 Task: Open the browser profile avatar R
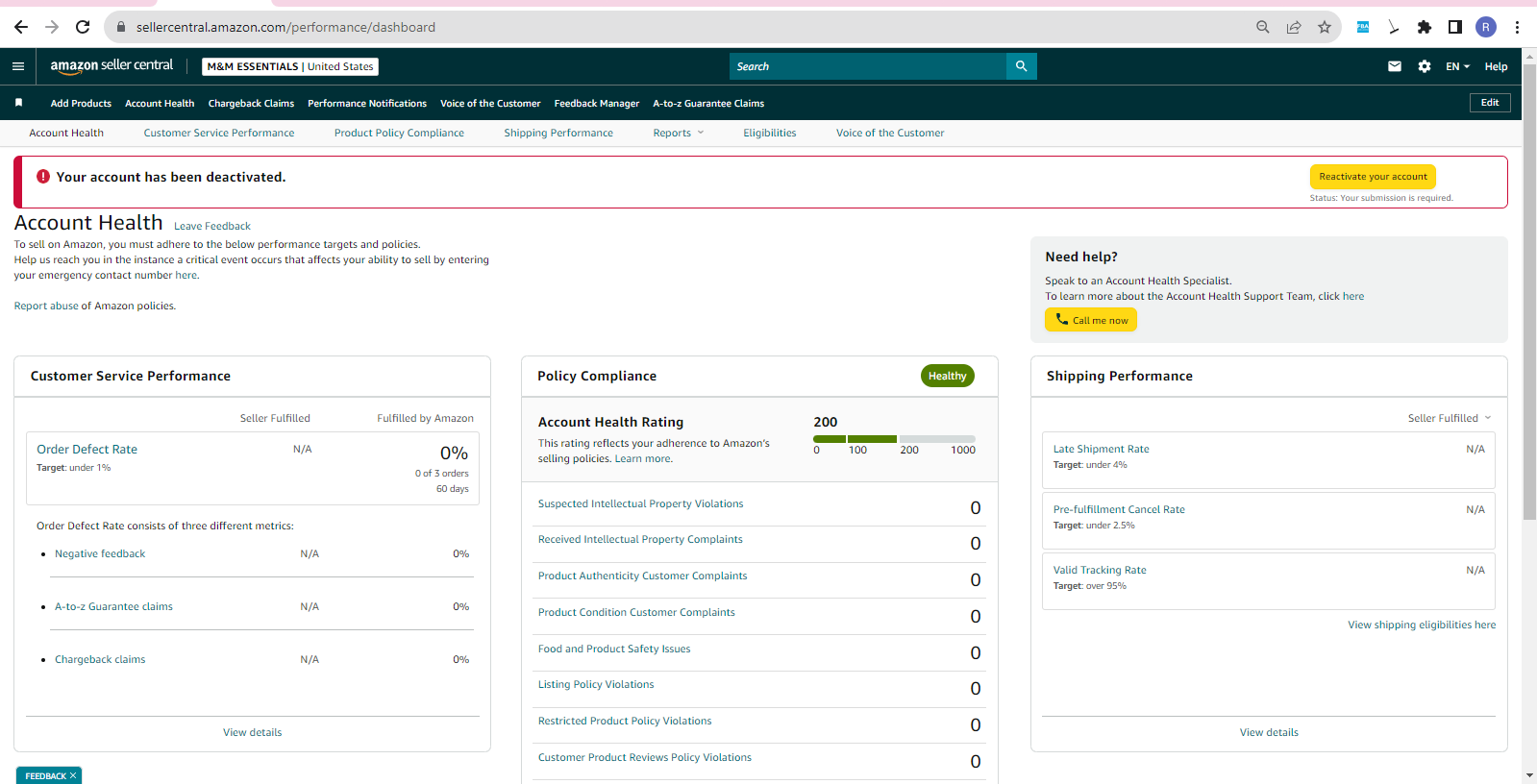[x=1486, y=27]
